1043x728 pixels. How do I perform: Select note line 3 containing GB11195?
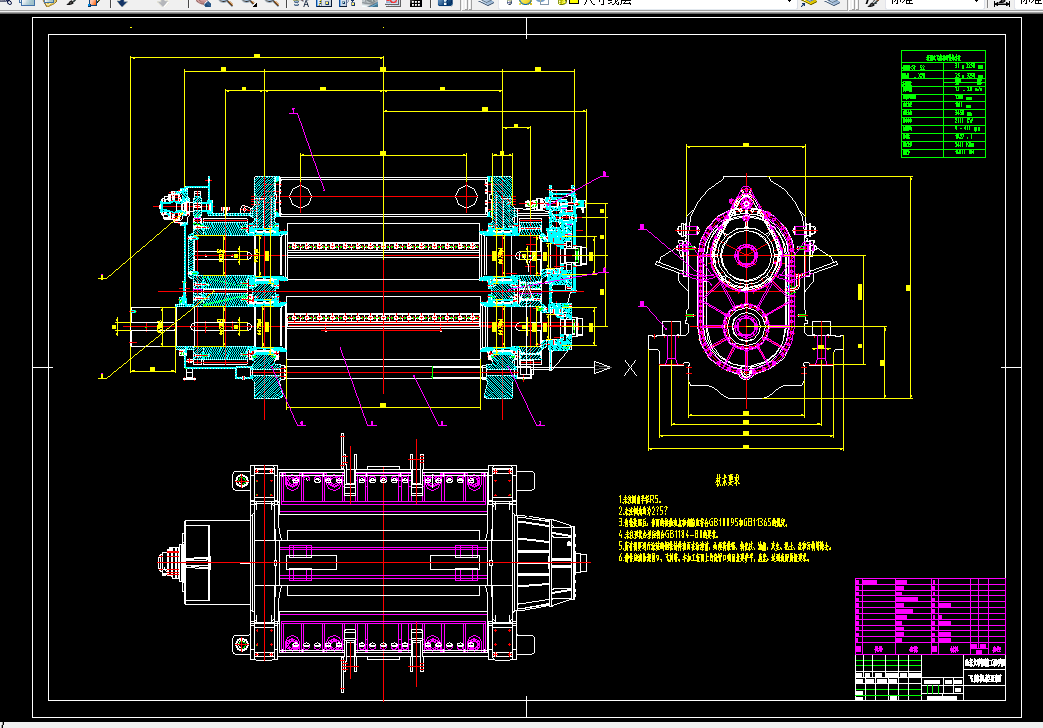point(703,523)
